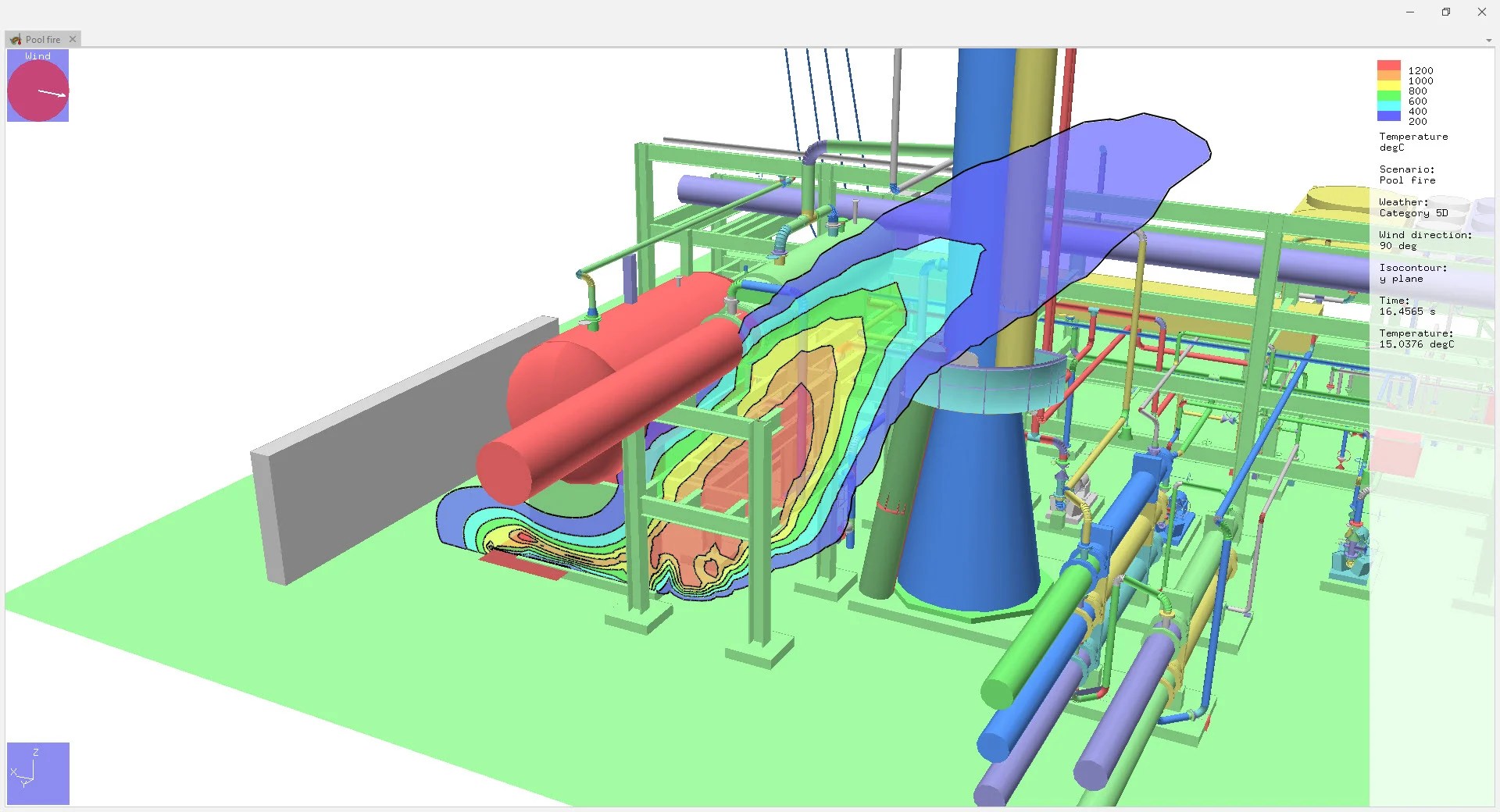Click the thermometer icon on the Pool fire tab
The width and height of the screenshot is (1500, 812).
(x=16, y=39)
